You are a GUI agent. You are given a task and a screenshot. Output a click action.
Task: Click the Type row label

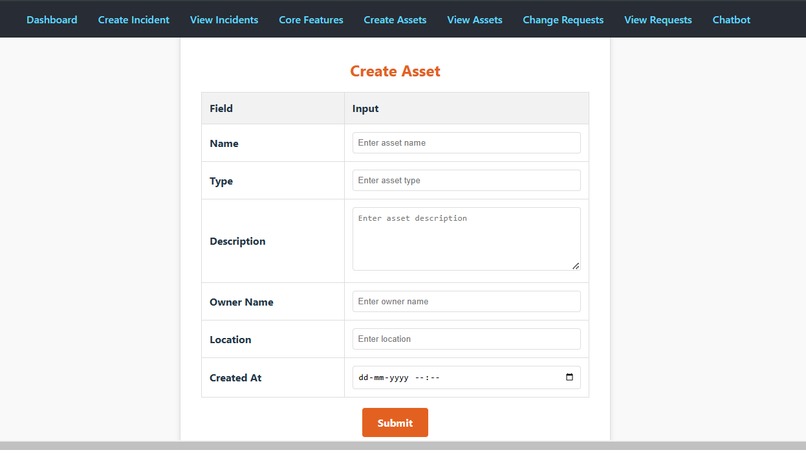point(221,181)
